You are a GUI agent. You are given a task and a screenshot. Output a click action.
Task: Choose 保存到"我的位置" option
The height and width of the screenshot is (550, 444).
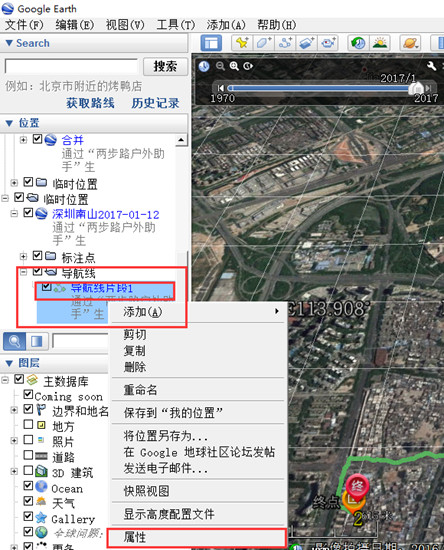[x=199, y=413]
